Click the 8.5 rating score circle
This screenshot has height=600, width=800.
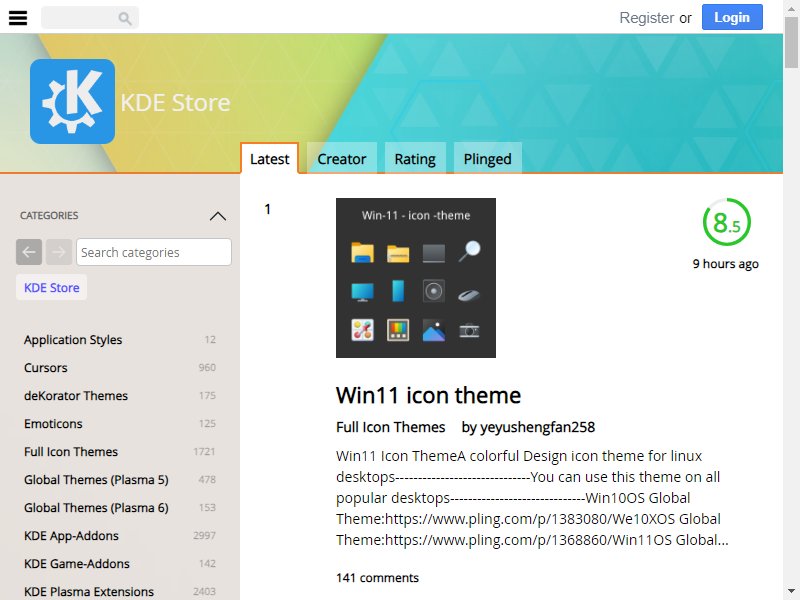tap(727, 222)
